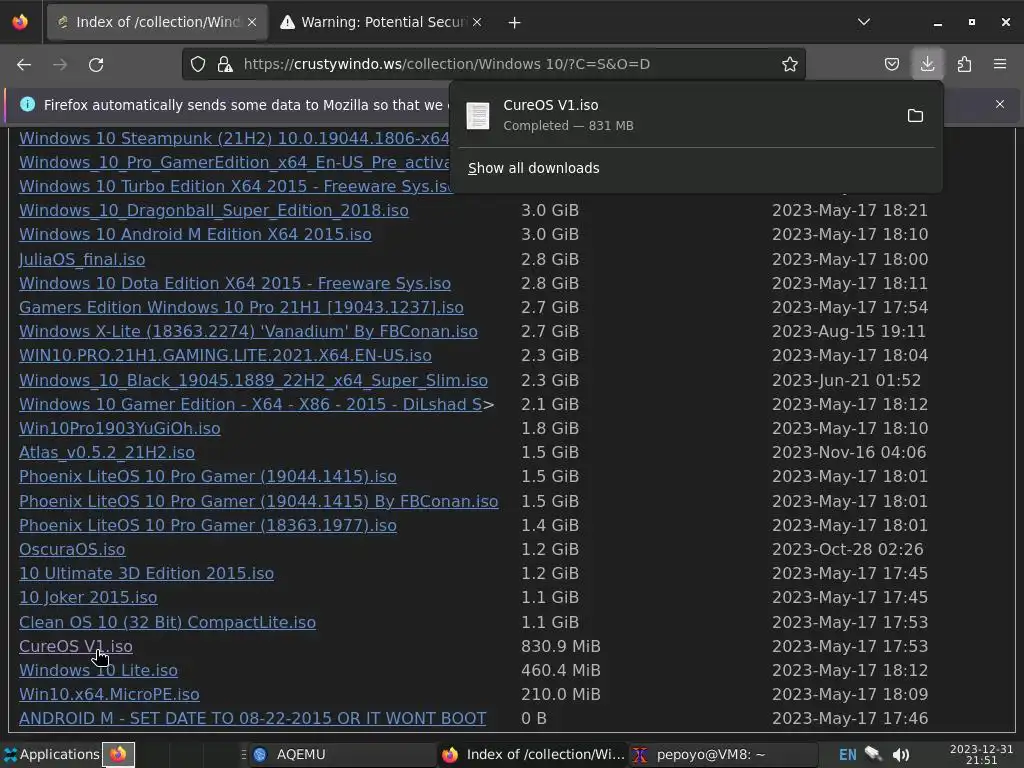Open the Extensions puzzle icon
The height and width of the screenshot is (768, 1024).
click(964, 64)
